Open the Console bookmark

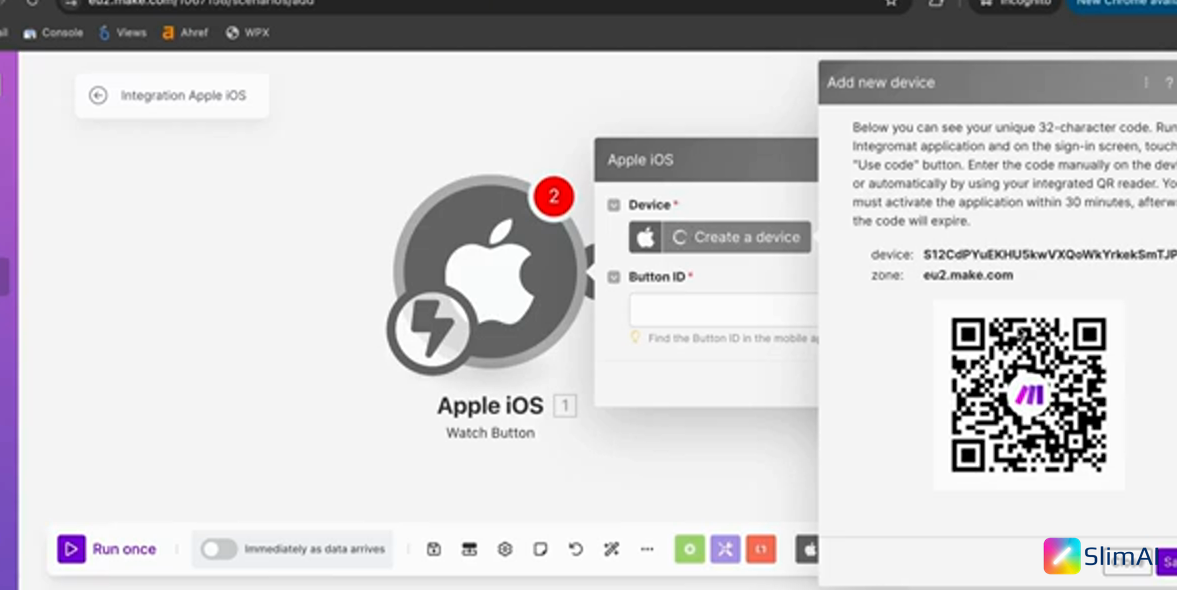(53, 32)
